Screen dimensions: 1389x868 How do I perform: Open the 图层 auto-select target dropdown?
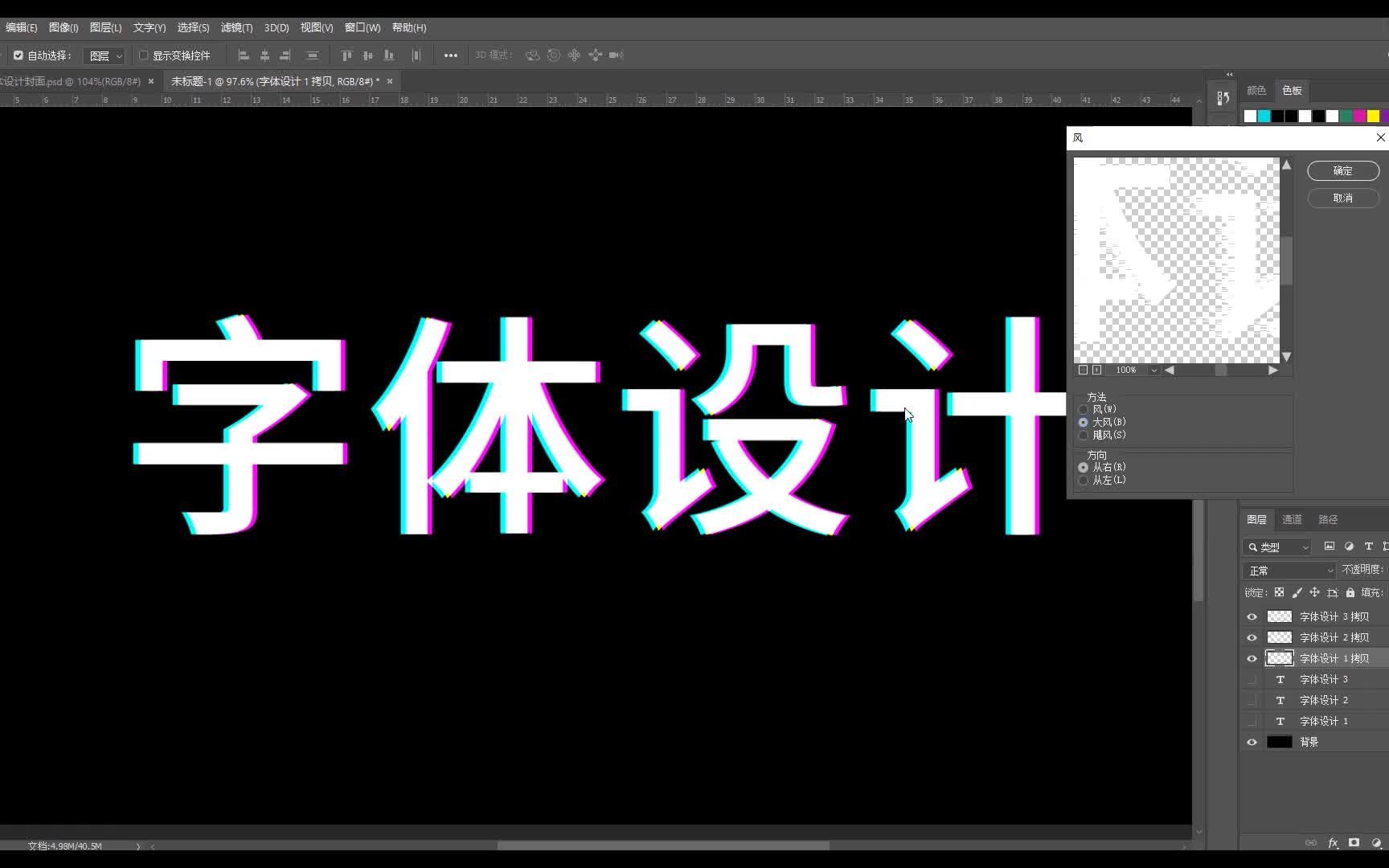tap(104, 55)
